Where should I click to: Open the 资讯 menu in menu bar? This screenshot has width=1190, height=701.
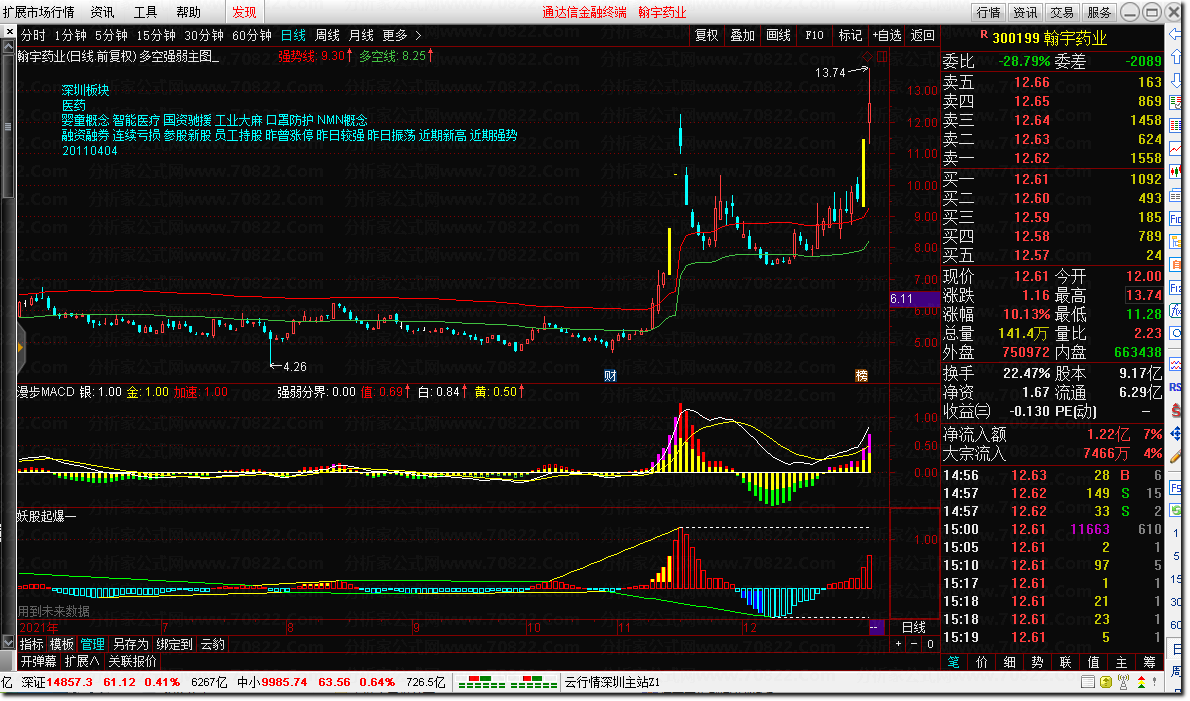pos(102,12)
